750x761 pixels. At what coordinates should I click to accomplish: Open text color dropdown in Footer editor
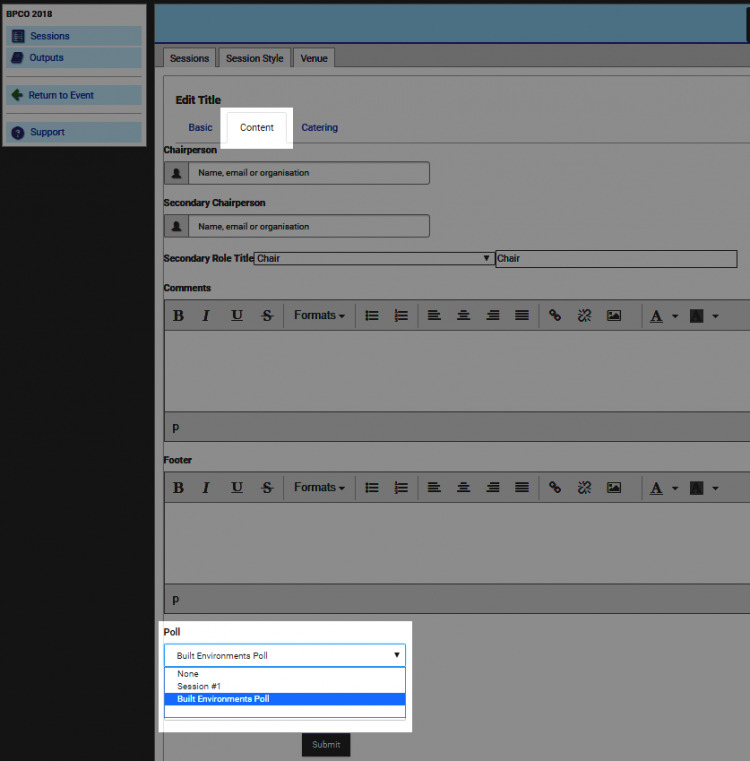tap(675, 488)
